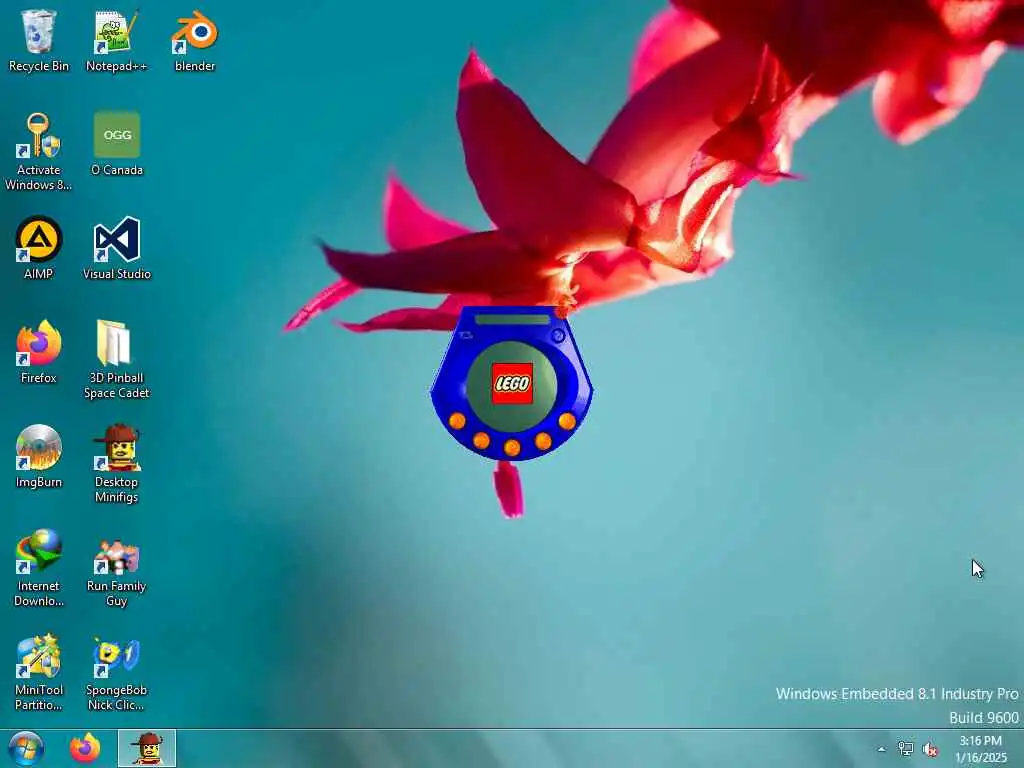Screen dimensions: 1024x768
Task: Select the O Canada OGG file
Action: click(116, 144)
